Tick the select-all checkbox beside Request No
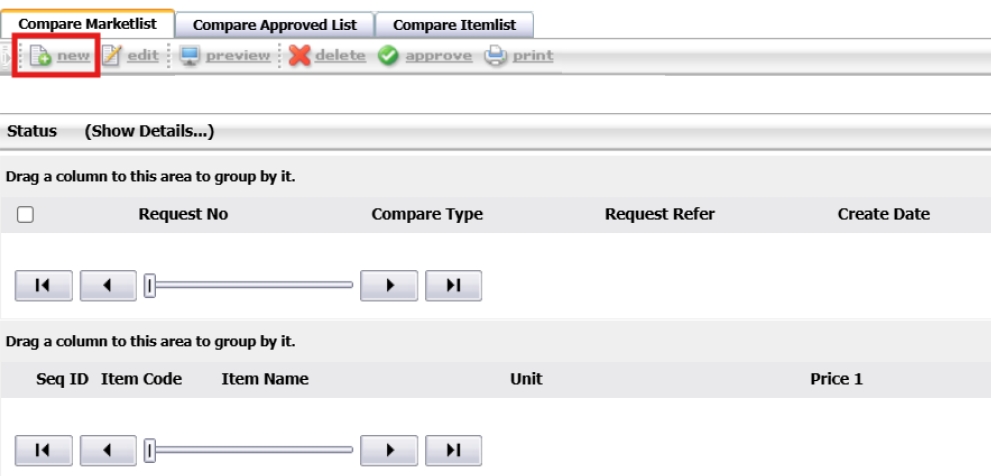The height and width of the screenshot is (476, 991). 26,215
